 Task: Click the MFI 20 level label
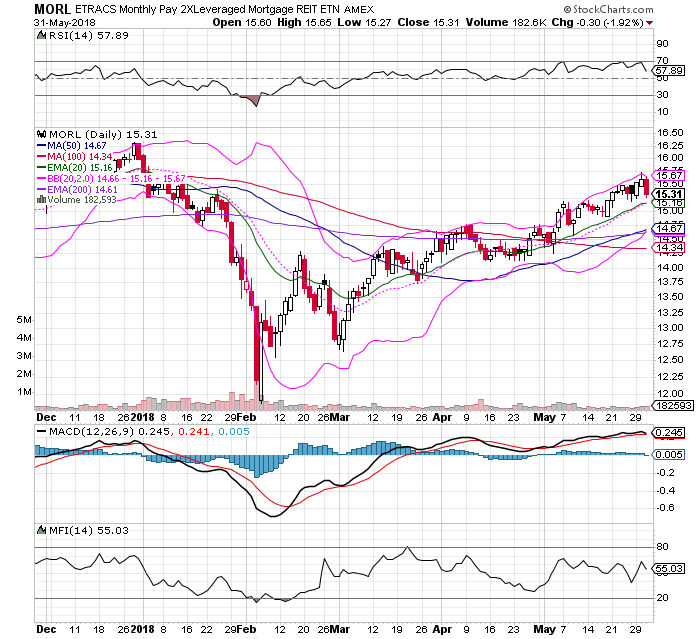[662, 597]
